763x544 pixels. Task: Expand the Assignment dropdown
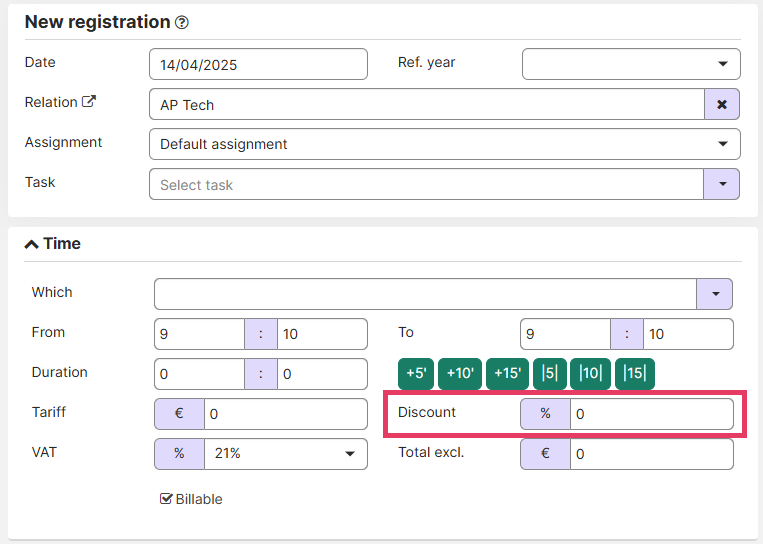click(444, 144)
